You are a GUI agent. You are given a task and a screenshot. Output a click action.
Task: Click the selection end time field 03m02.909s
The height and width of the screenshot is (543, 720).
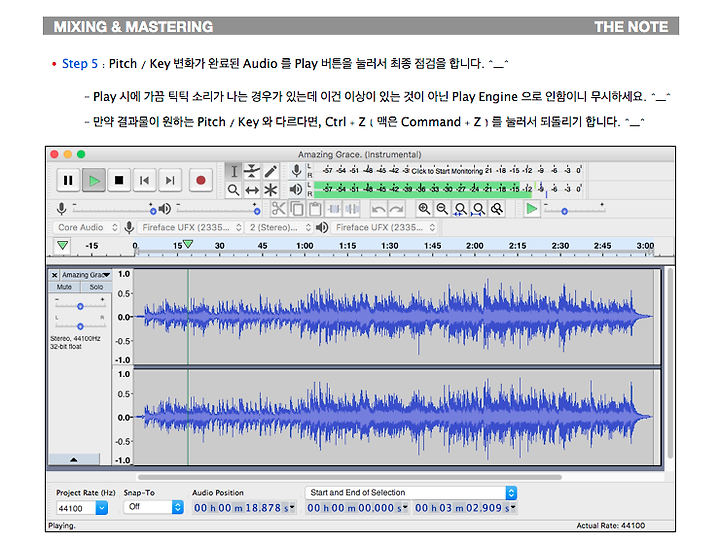(x=465, y=508)
